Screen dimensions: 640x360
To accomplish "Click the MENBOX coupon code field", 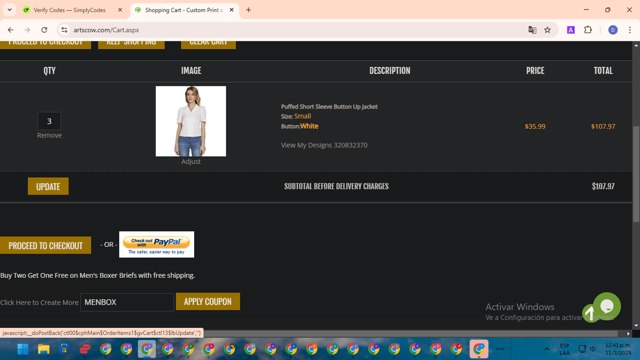I will pyautogui.click(x=127, y=302).
